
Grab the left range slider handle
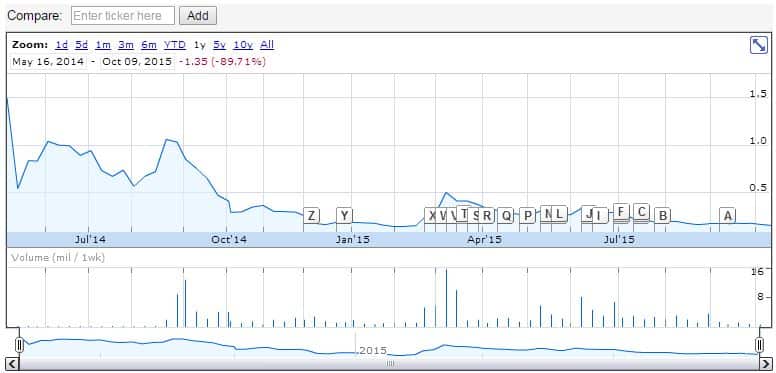tap(19, 344)
